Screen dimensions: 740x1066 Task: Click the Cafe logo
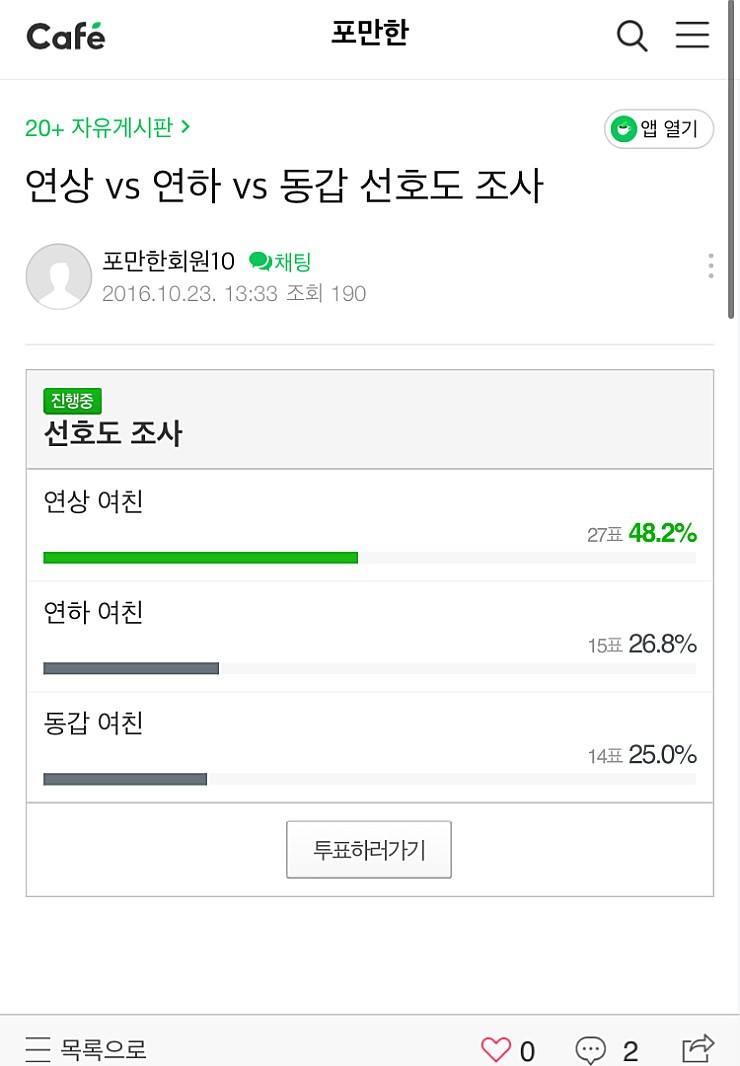(66, 37)
